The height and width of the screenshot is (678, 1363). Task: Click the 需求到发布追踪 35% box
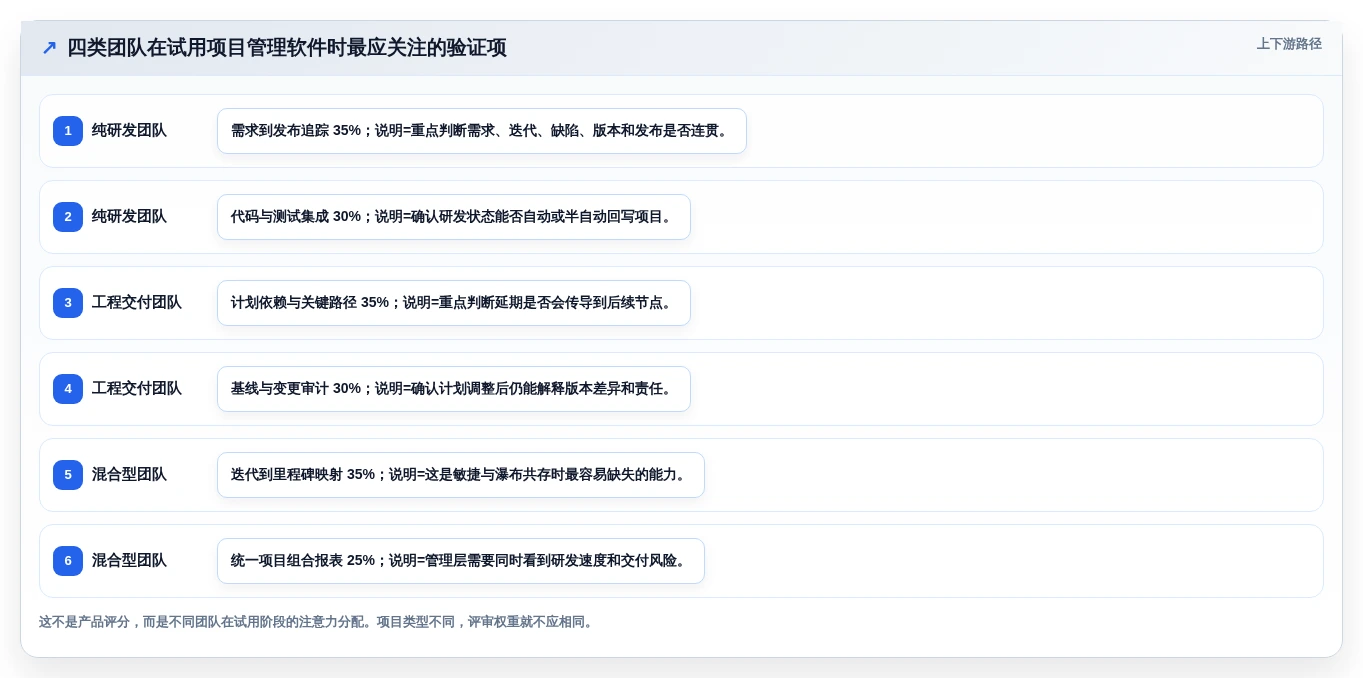[x=482, y=131]
